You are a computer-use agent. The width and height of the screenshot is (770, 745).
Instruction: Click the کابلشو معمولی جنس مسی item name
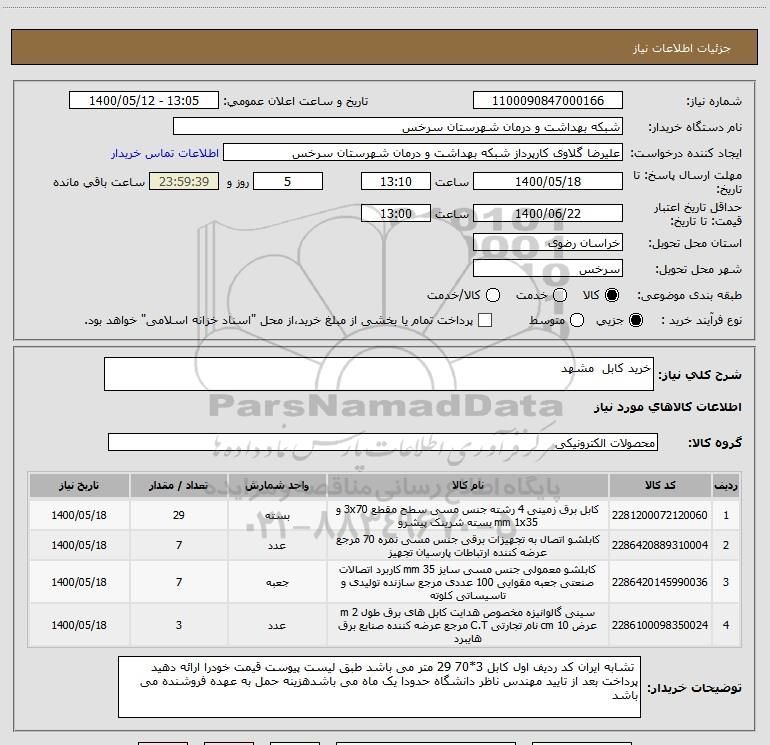[x=468, y=582]
